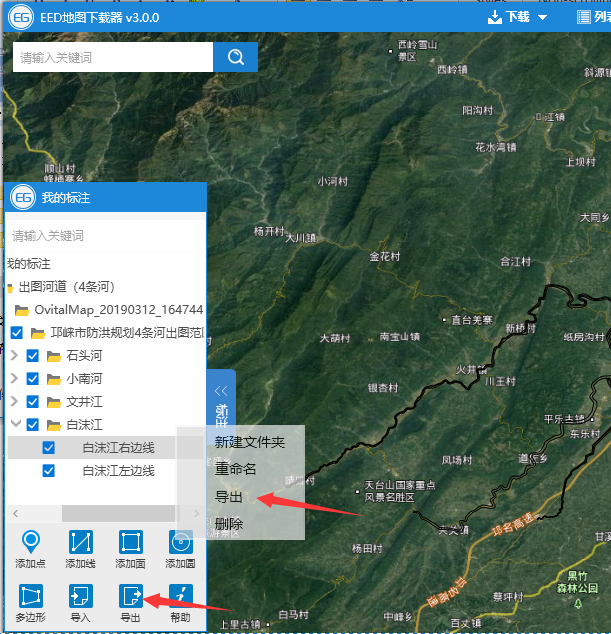Toggle the 白沫江右边线 checkbox
611x634 pixels.
48,448
